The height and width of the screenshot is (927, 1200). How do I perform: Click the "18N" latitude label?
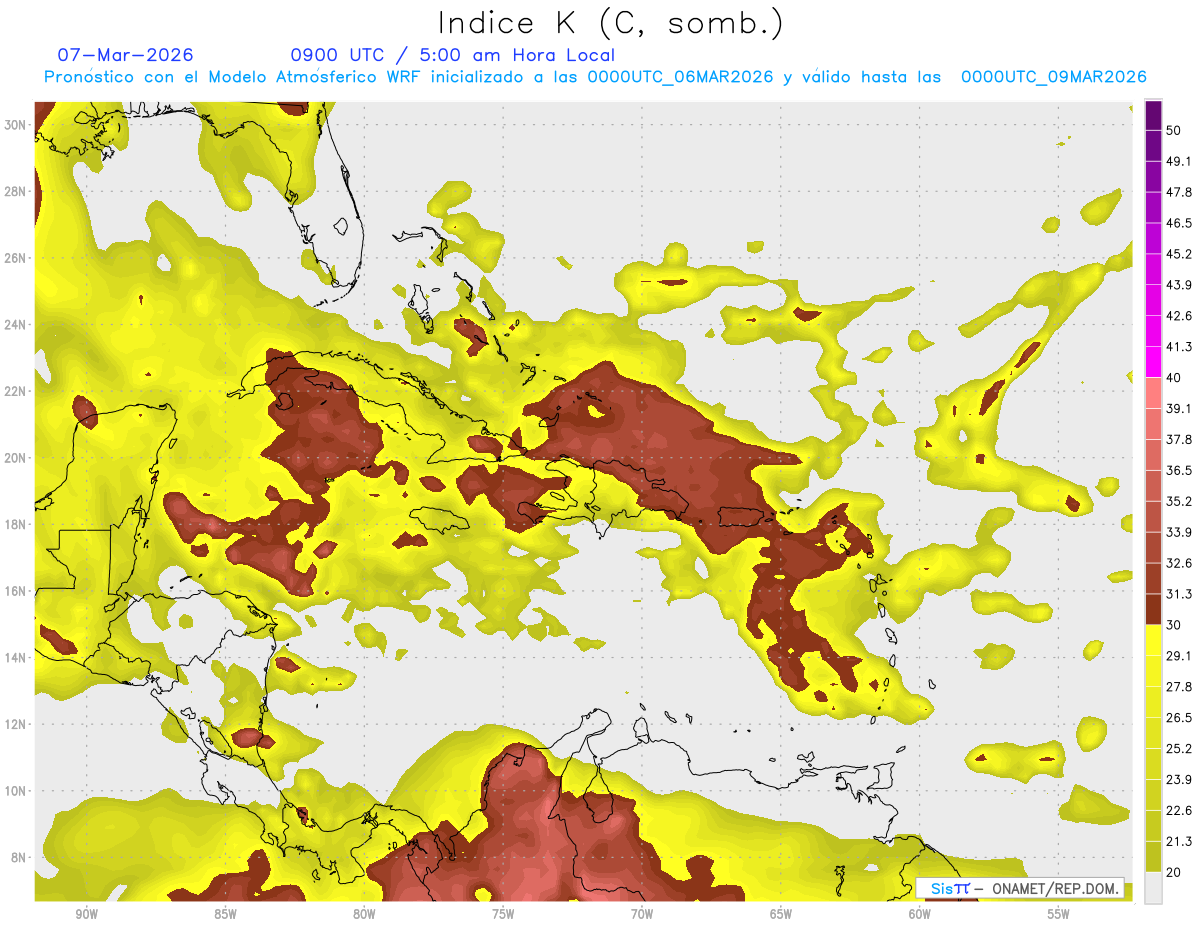[15, 524]
